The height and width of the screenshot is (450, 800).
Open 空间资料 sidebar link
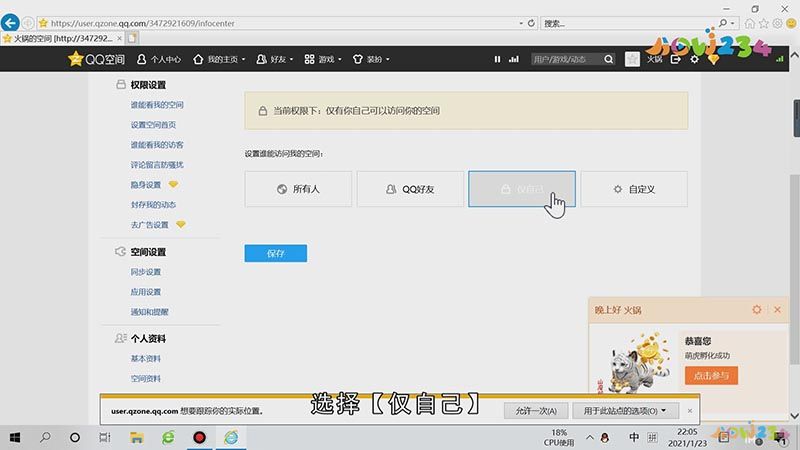tap(145, 379)
